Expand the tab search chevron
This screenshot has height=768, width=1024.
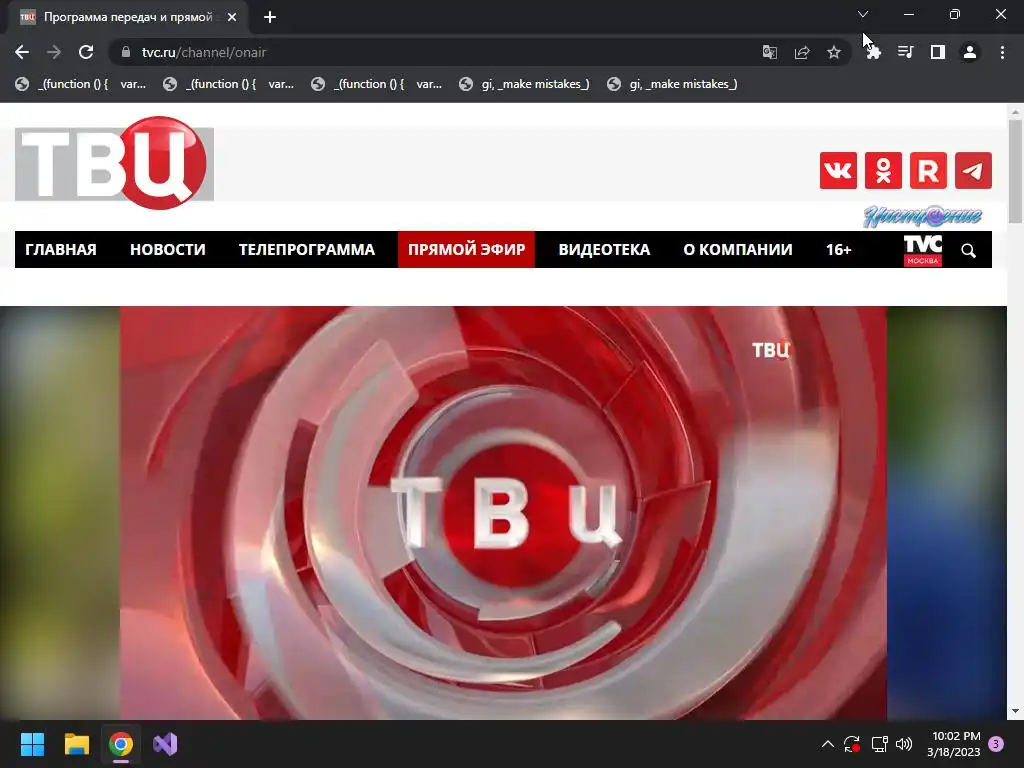point(863,14)
